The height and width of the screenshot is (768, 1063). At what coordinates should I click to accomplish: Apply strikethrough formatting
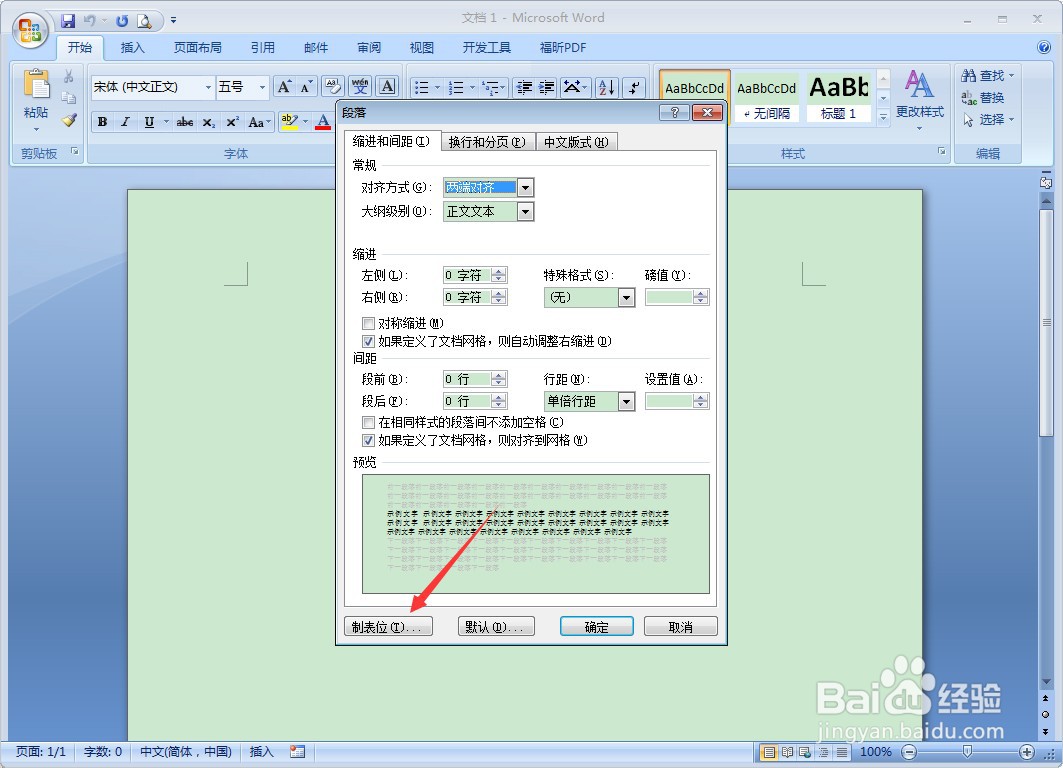[x=184, y=122]
